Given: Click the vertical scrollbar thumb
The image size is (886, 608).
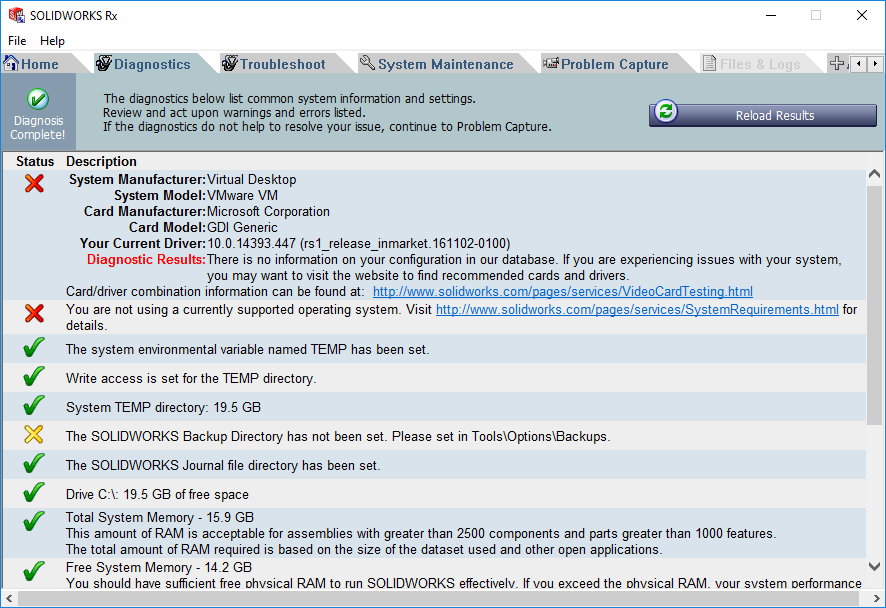Looking at the screenshot, I should point(874,305).
